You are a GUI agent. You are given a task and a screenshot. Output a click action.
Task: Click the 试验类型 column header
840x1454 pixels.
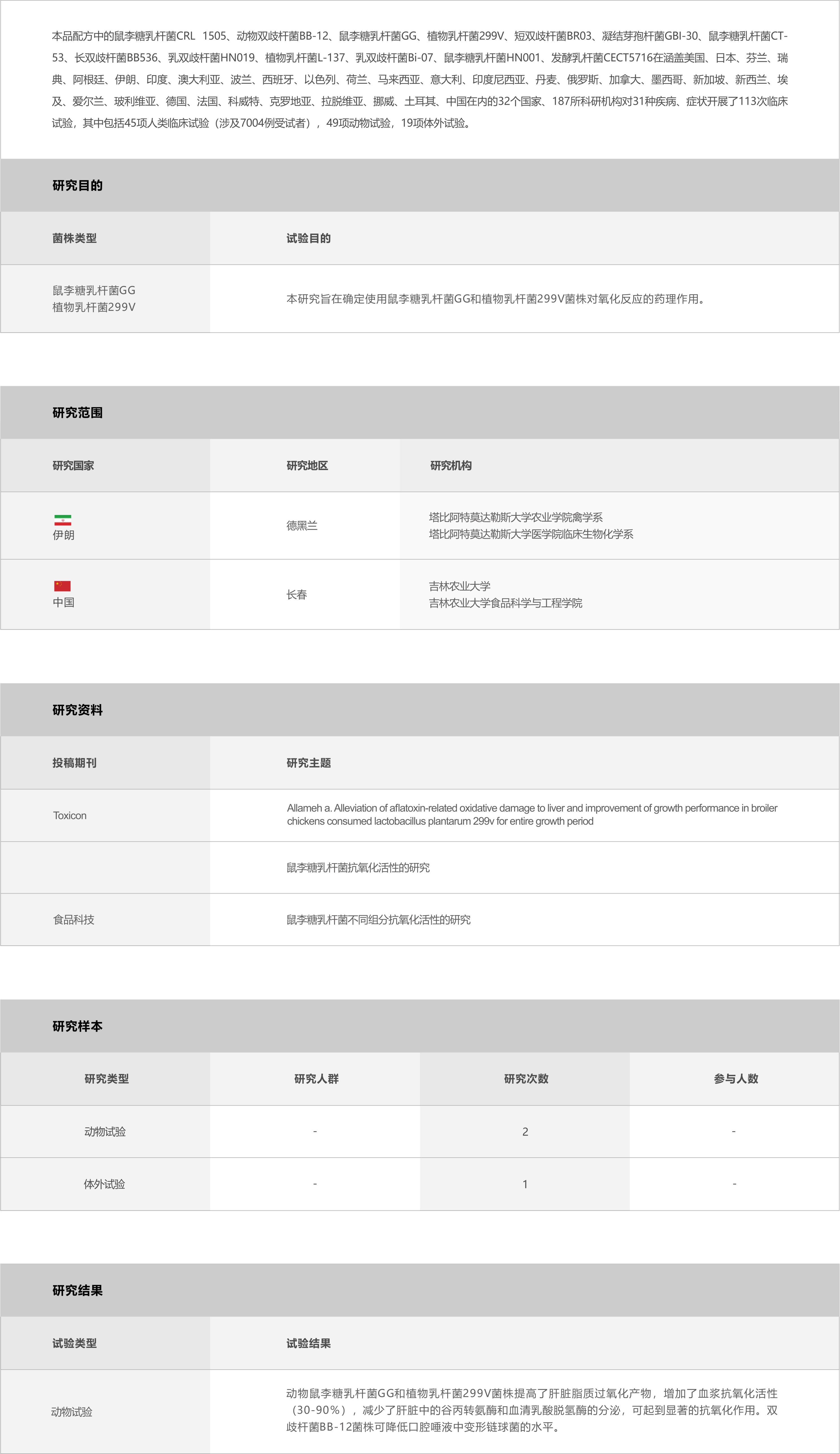[74, 1343]
